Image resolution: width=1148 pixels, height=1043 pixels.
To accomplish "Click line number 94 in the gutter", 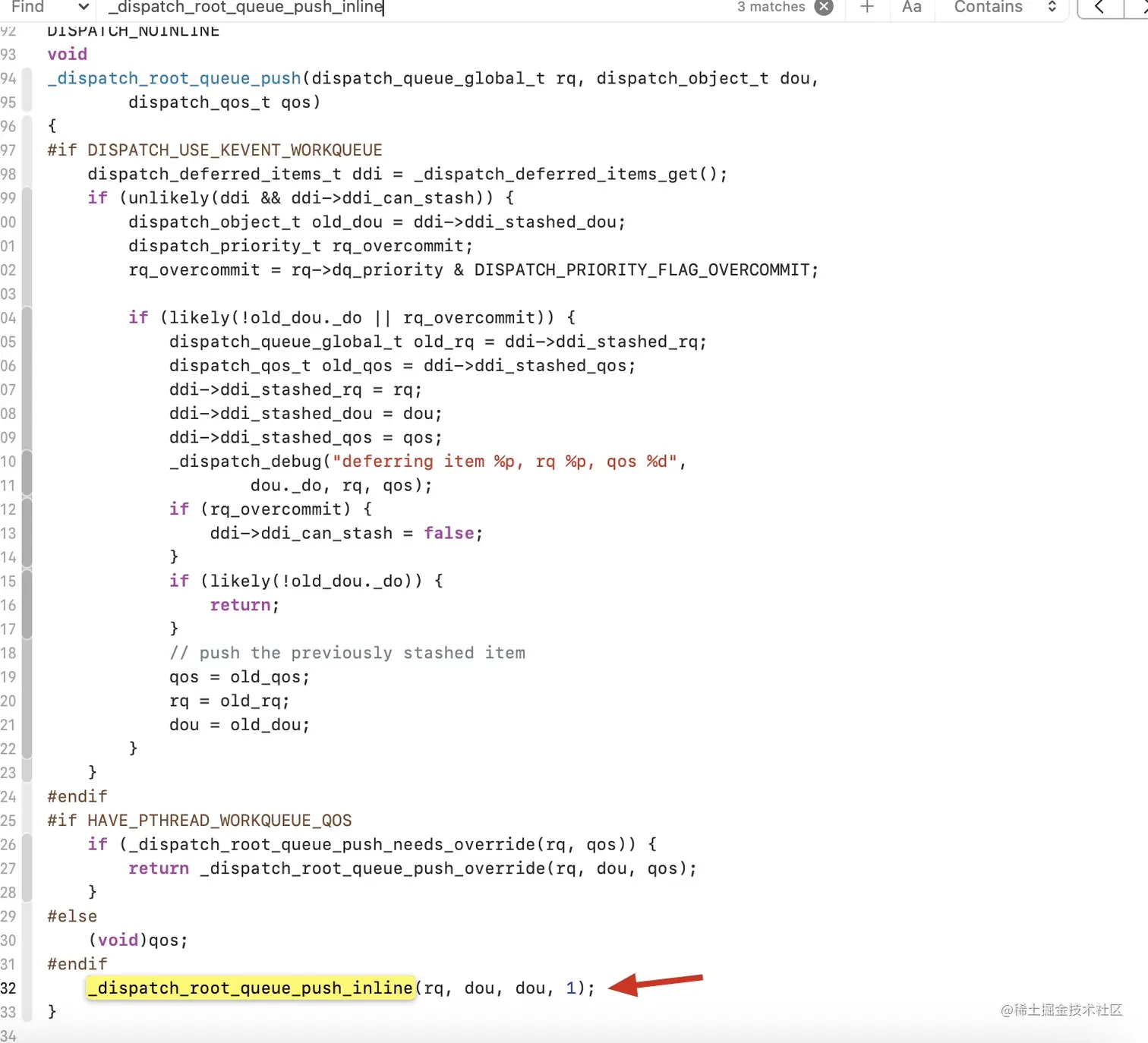I will 8,78.
